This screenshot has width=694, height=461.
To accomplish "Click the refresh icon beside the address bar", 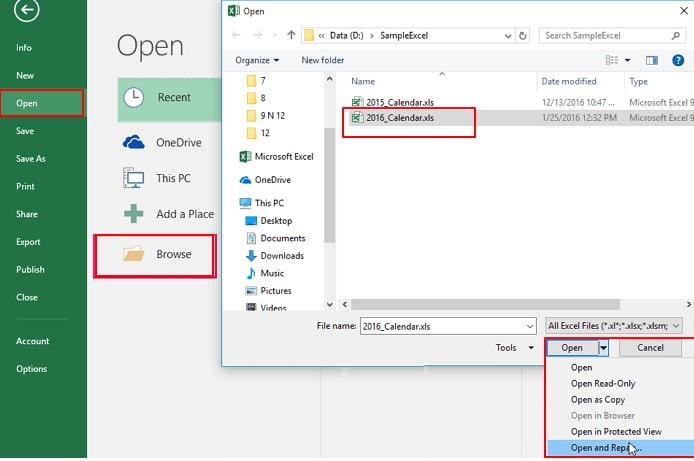I will pyautogui.click(x=523, y=35).
